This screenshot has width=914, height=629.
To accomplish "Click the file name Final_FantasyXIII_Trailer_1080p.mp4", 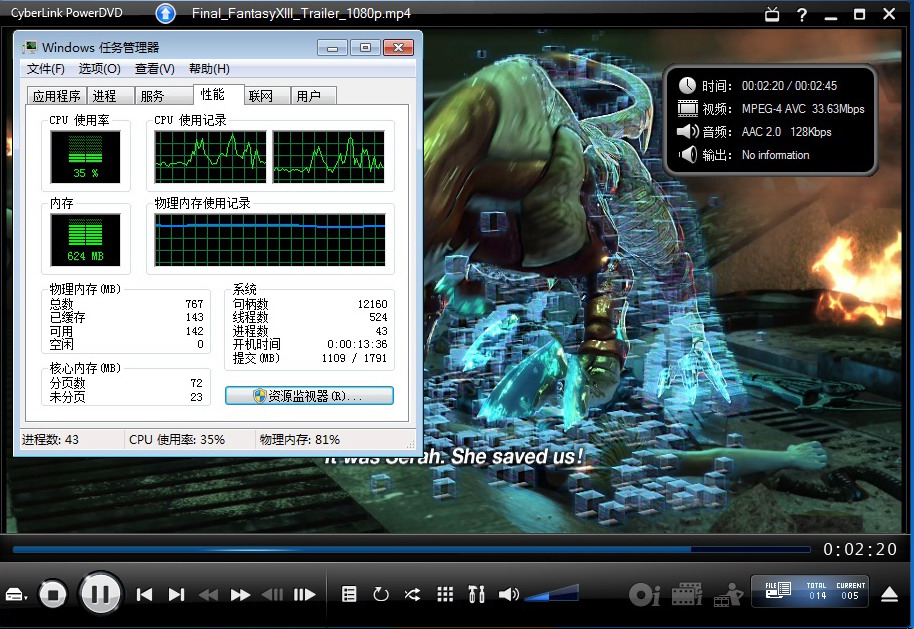I will [301, 13].
